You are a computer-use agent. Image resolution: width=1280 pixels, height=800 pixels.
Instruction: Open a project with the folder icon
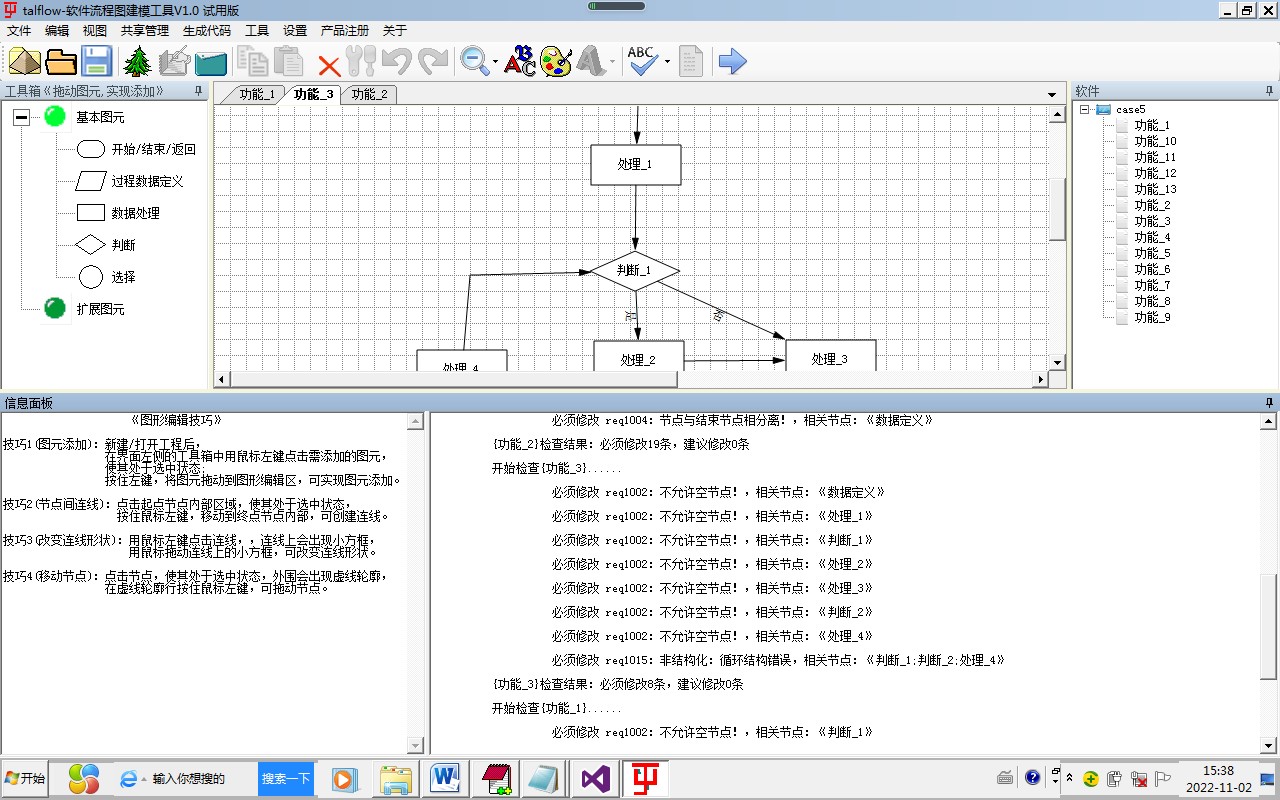61,62
